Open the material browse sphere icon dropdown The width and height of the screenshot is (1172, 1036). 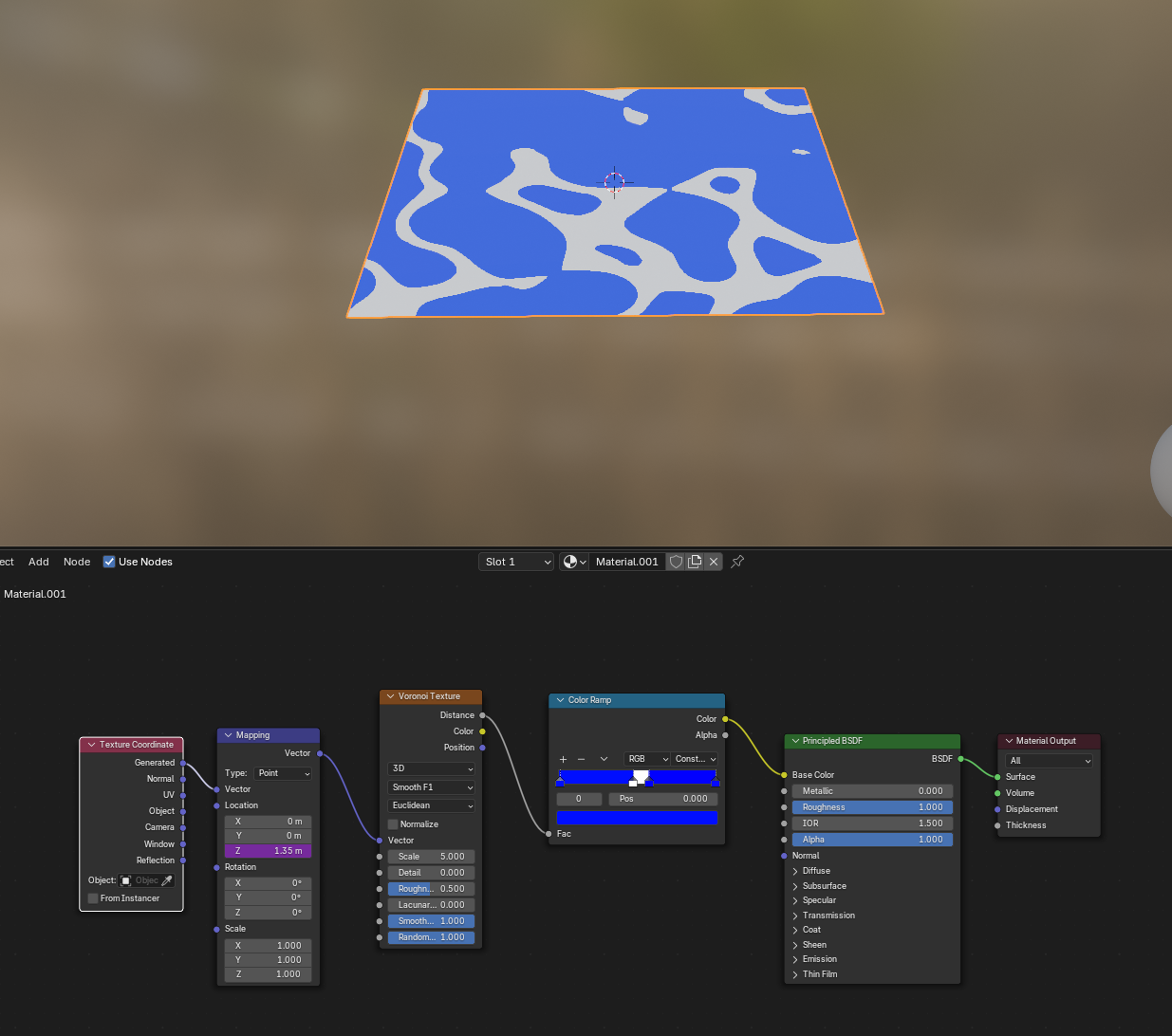[x=574, y=562]
